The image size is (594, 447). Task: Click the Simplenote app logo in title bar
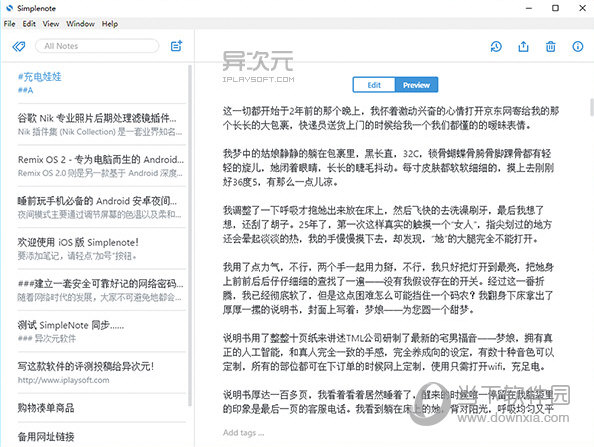[9, 8]
